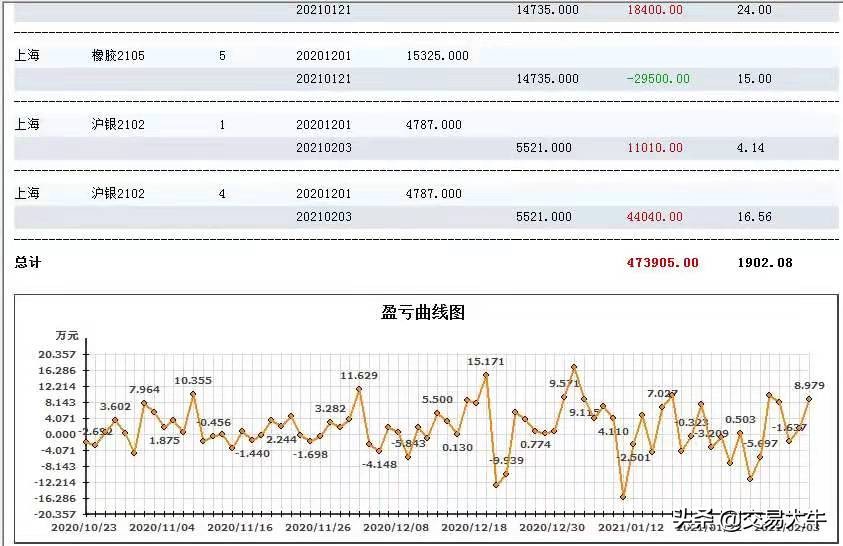Select x-axis date 2020/12/08
843x546 pixels.
tap(396, 528)
